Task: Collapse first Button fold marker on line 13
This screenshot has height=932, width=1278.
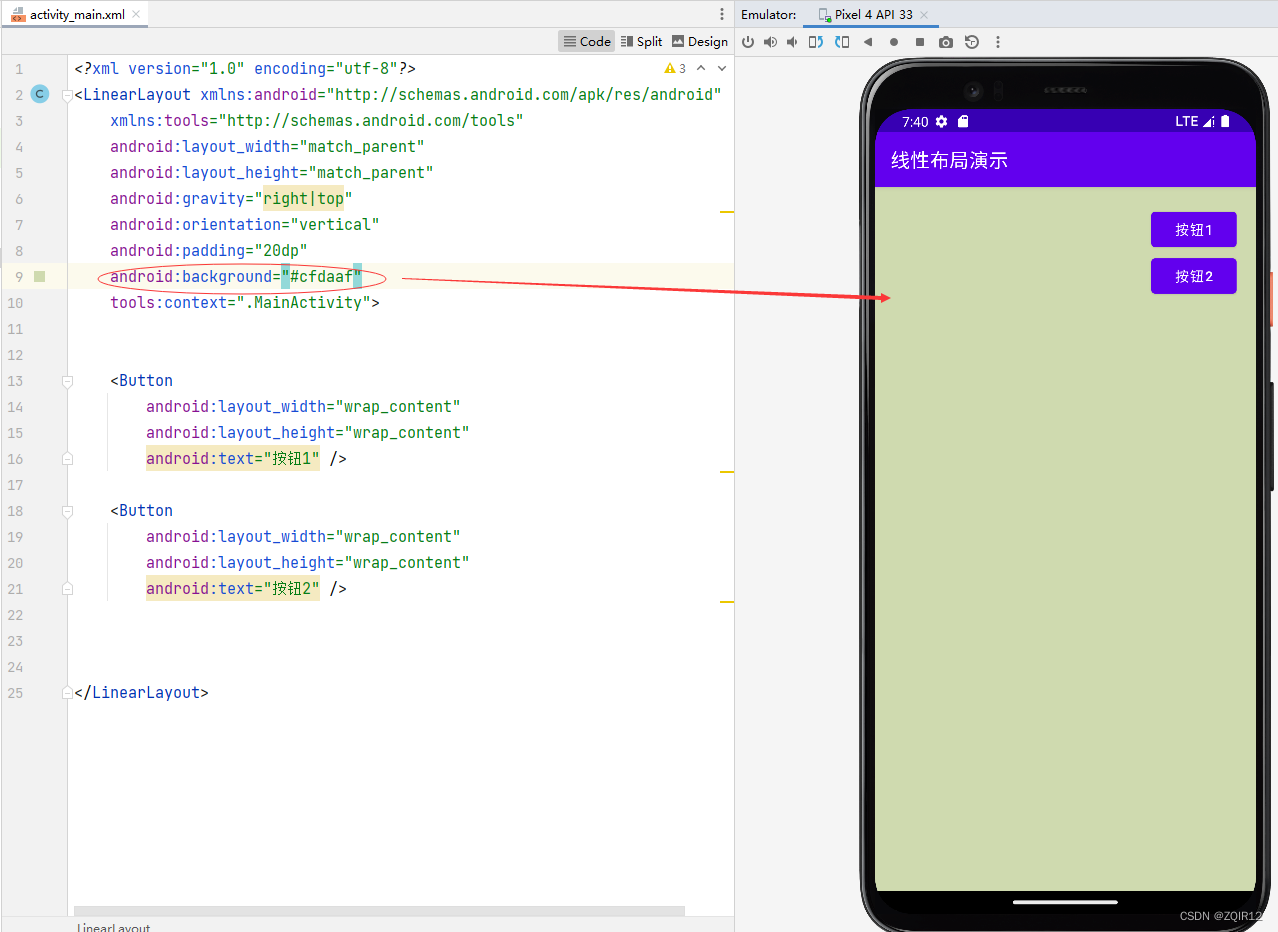Action: pos(67,381)
